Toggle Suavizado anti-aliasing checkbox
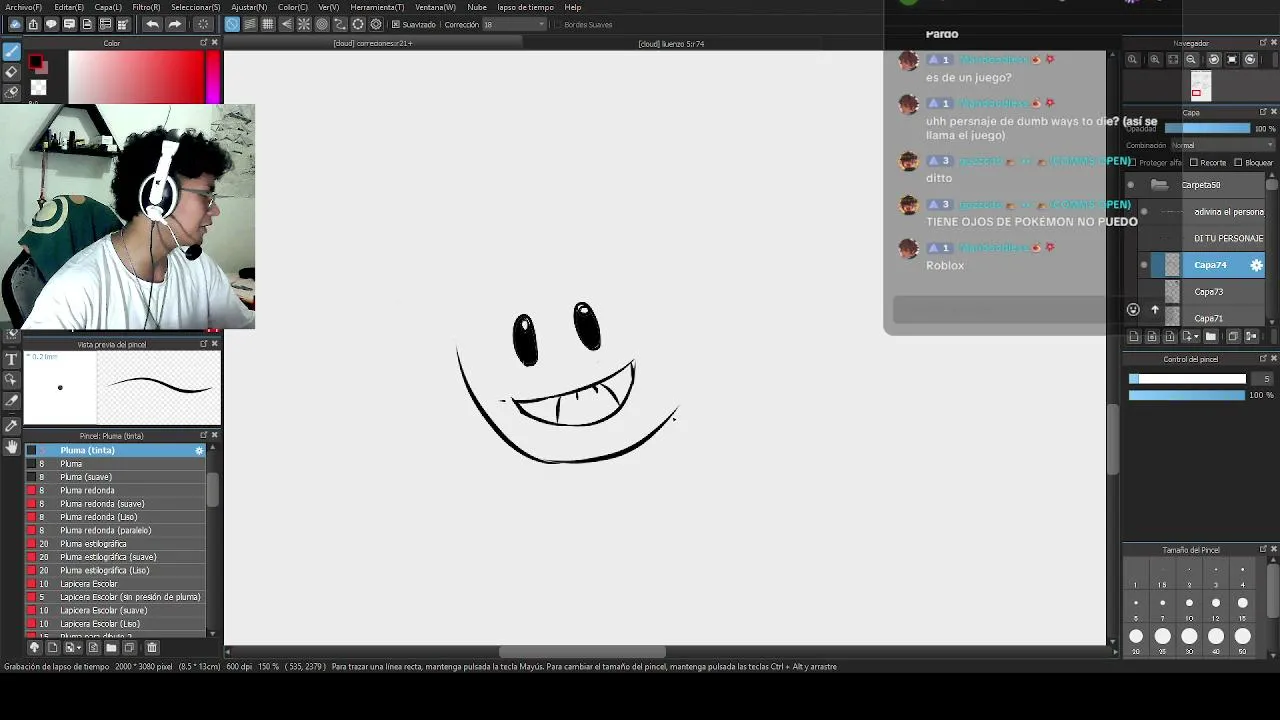Screen dimensions: 1280x720 tap(396, 24)
